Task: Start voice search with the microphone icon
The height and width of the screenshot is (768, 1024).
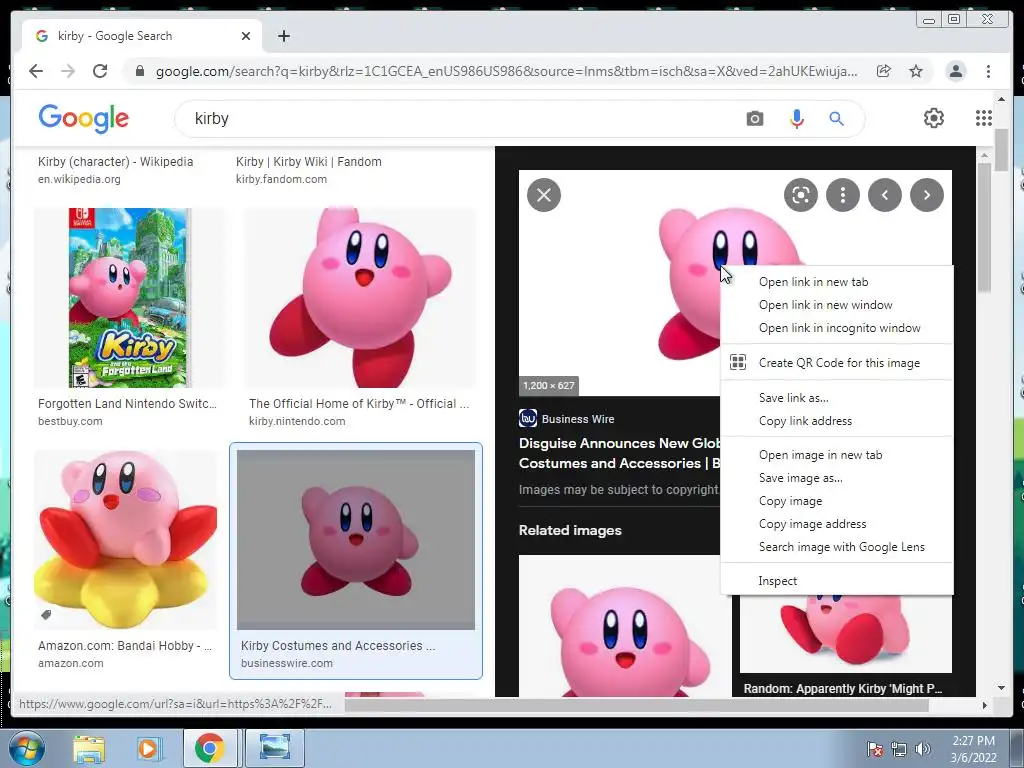Action: click(x=796, y=119)
